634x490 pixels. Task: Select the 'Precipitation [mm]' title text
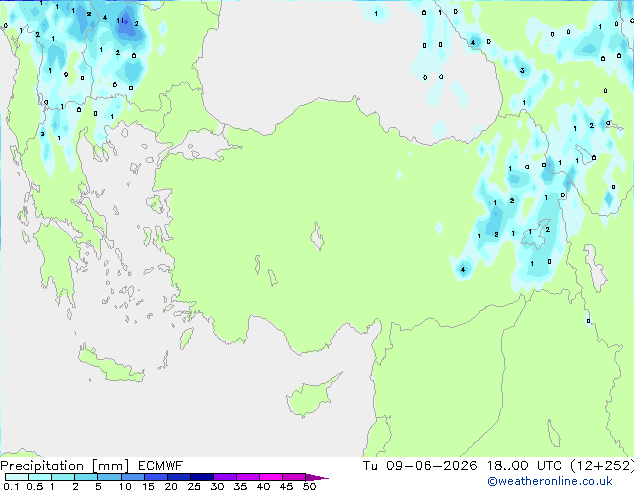[65, 466]
